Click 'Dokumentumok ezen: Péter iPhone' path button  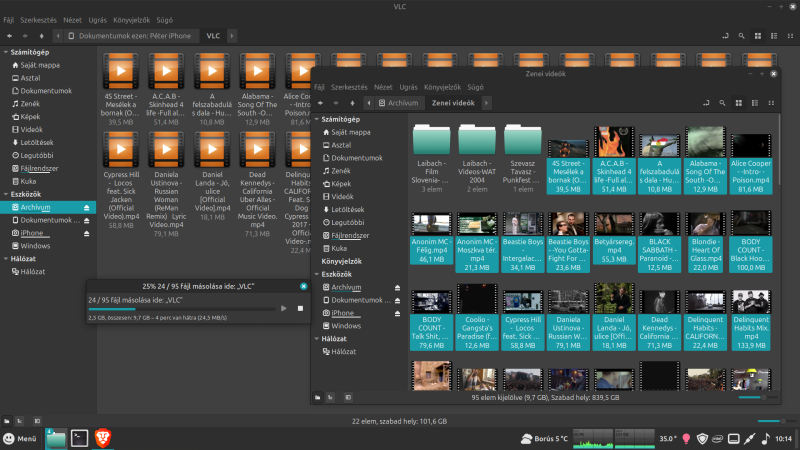click(x=130, y=36)
